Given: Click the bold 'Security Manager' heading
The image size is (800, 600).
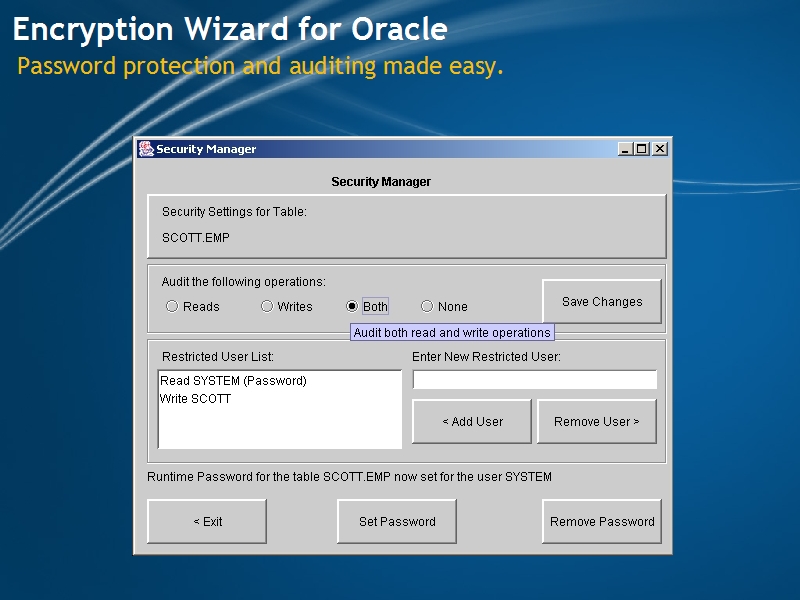Looking at the screenshot, I should [381, 182].
